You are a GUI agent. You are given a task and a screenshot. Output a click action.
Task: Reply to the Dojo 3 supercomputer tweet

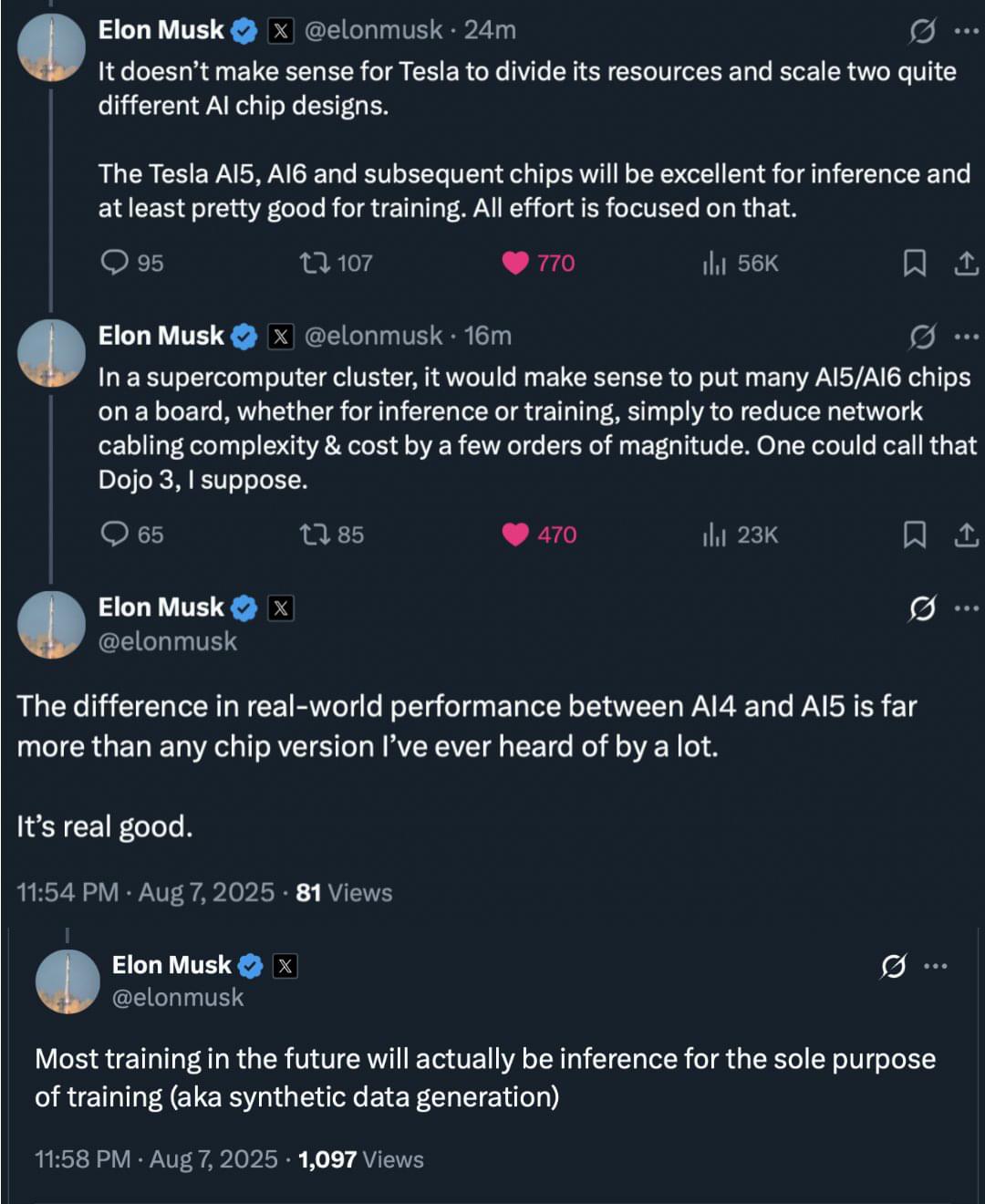point(115,536)
